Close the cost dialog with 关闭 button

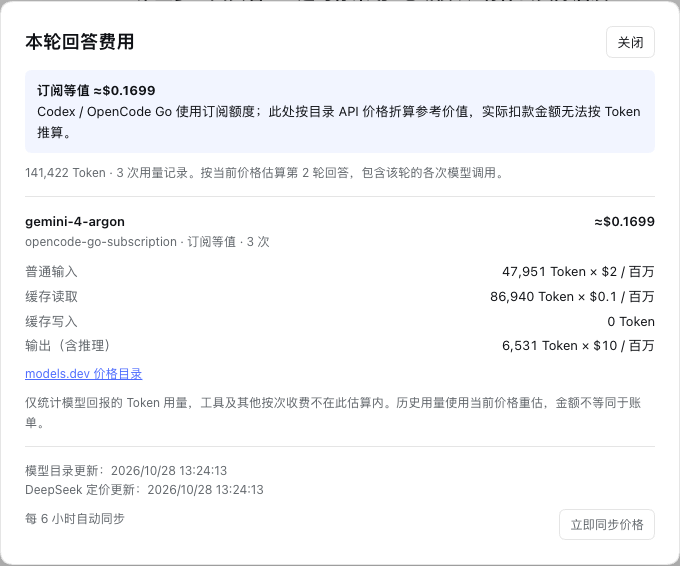[x=630, y=42]
